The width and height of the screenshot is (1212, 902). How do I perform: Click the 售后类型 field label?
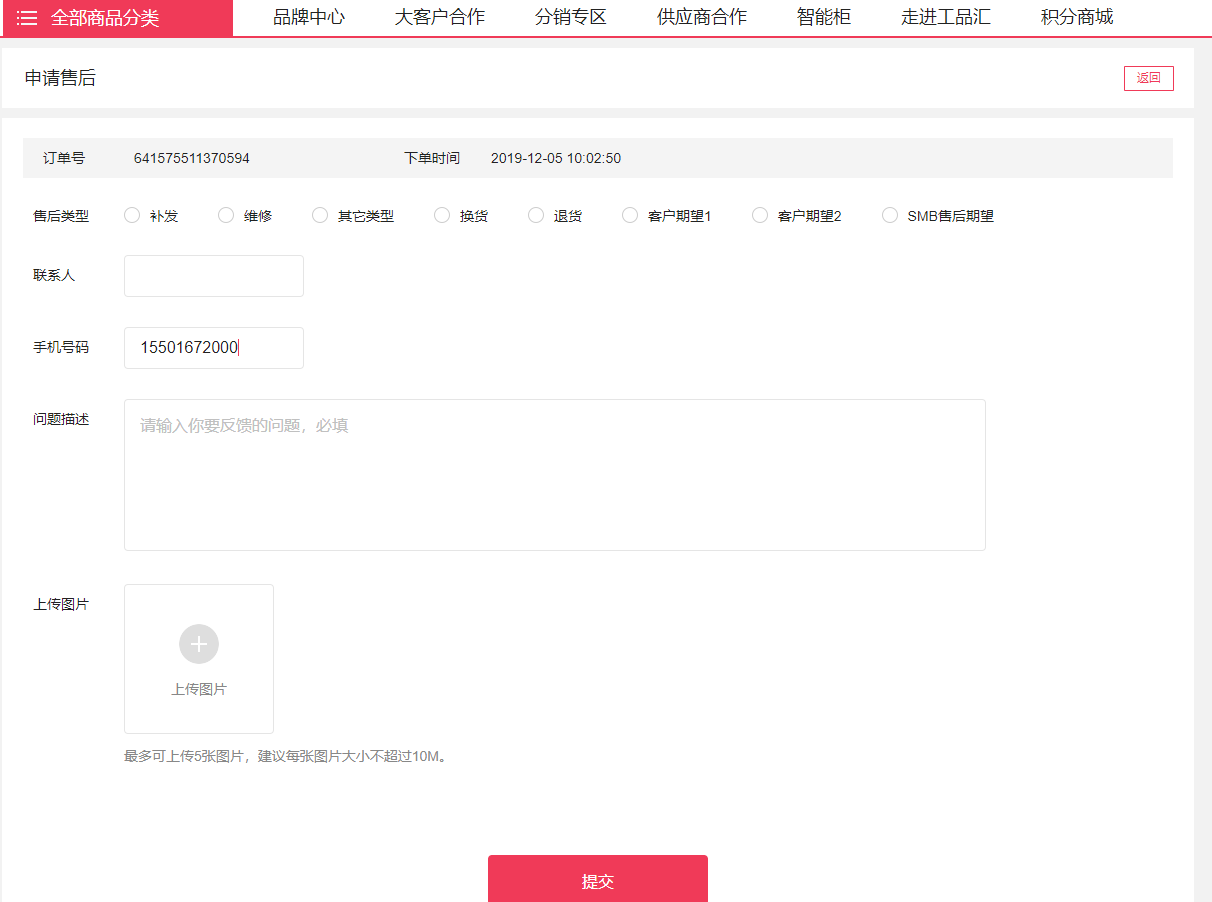[x=61, y=215]
